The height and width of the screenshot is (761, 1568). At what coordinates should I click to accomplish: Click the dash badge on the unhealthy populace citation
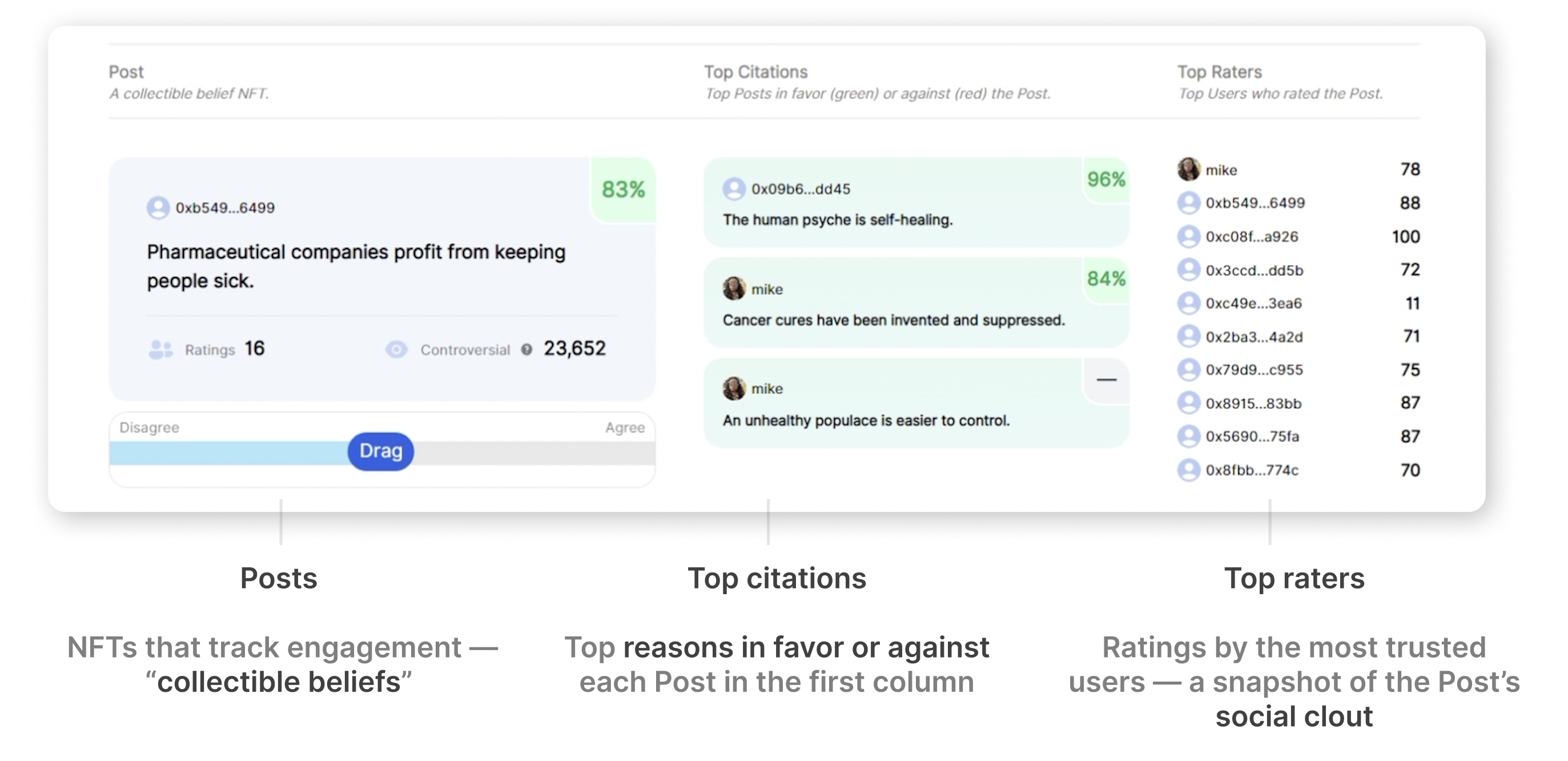(x=1106, y=380)
